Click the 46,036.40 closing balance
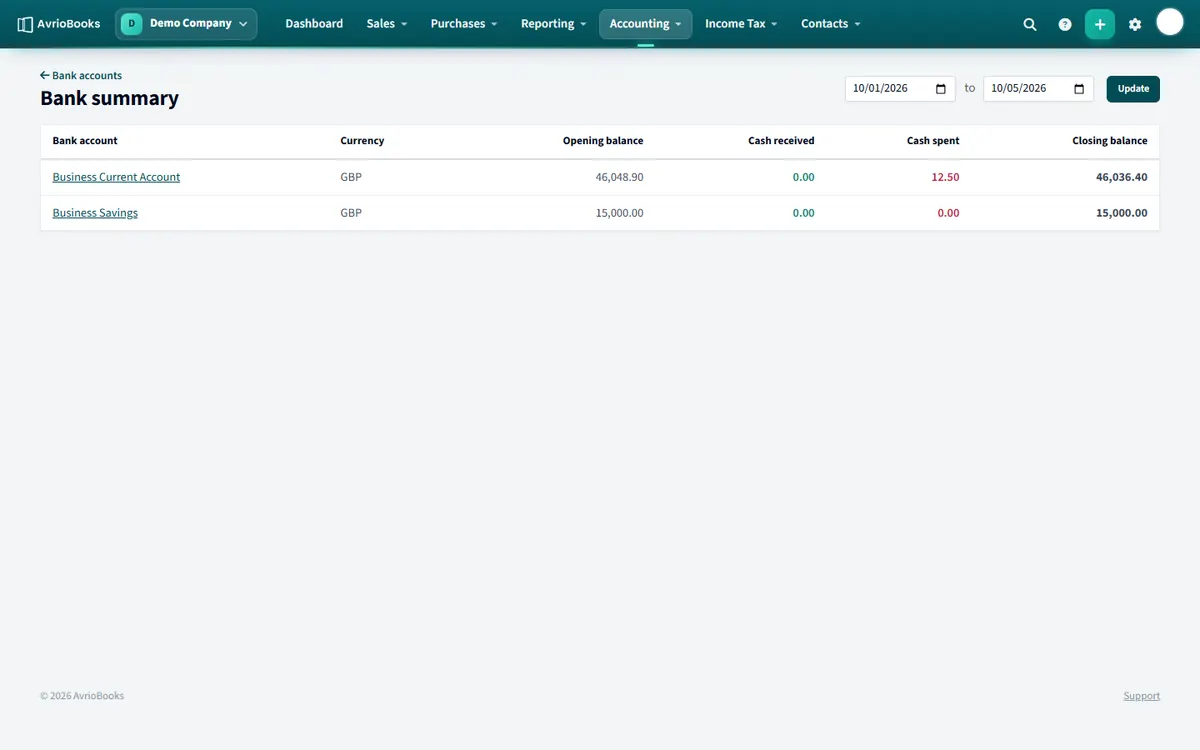This screenshot has width=1200, height=750. pos(1122,177)
